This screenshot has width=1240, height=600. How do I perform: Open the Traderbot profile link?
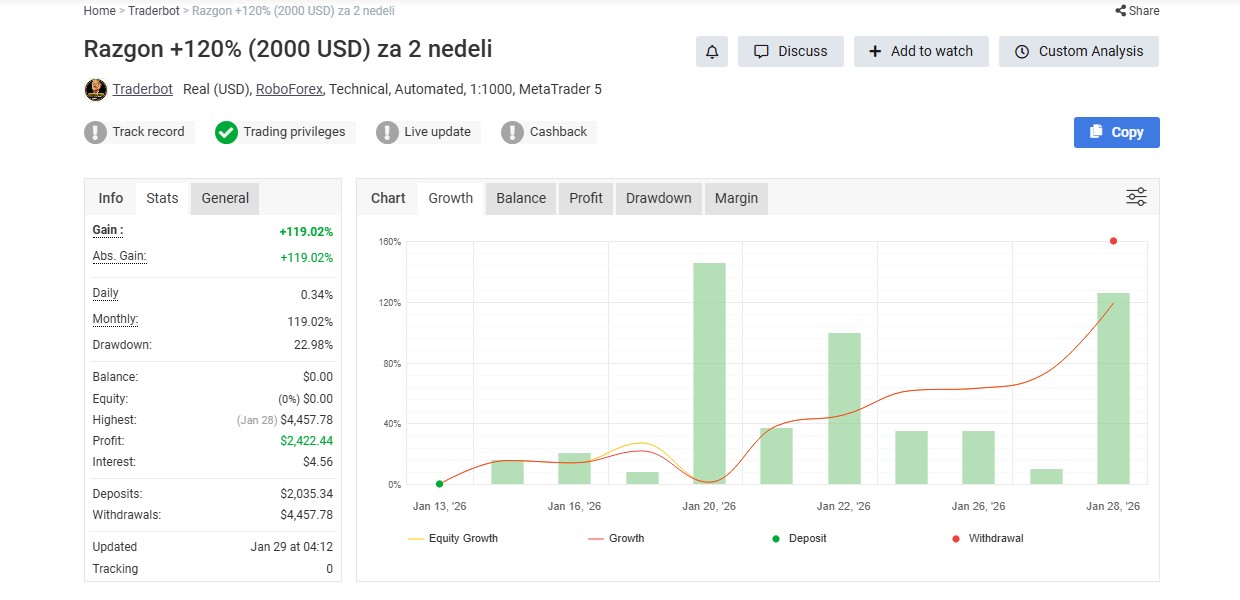click(142, 89)
